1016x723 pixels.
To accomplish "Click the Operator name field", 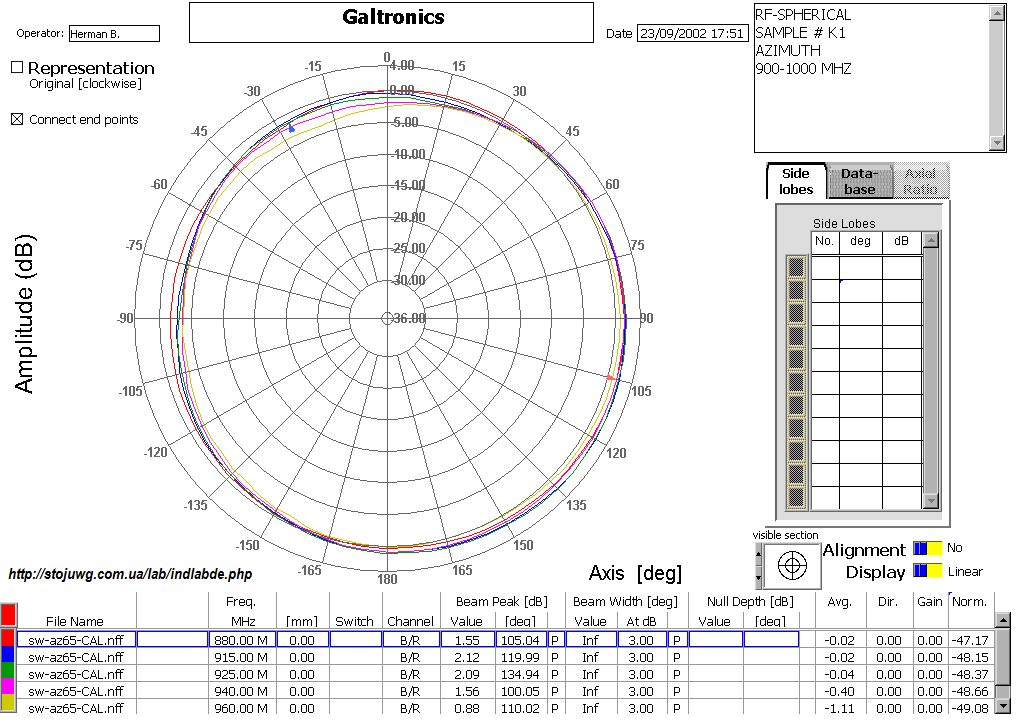I will tap(114, 34).
